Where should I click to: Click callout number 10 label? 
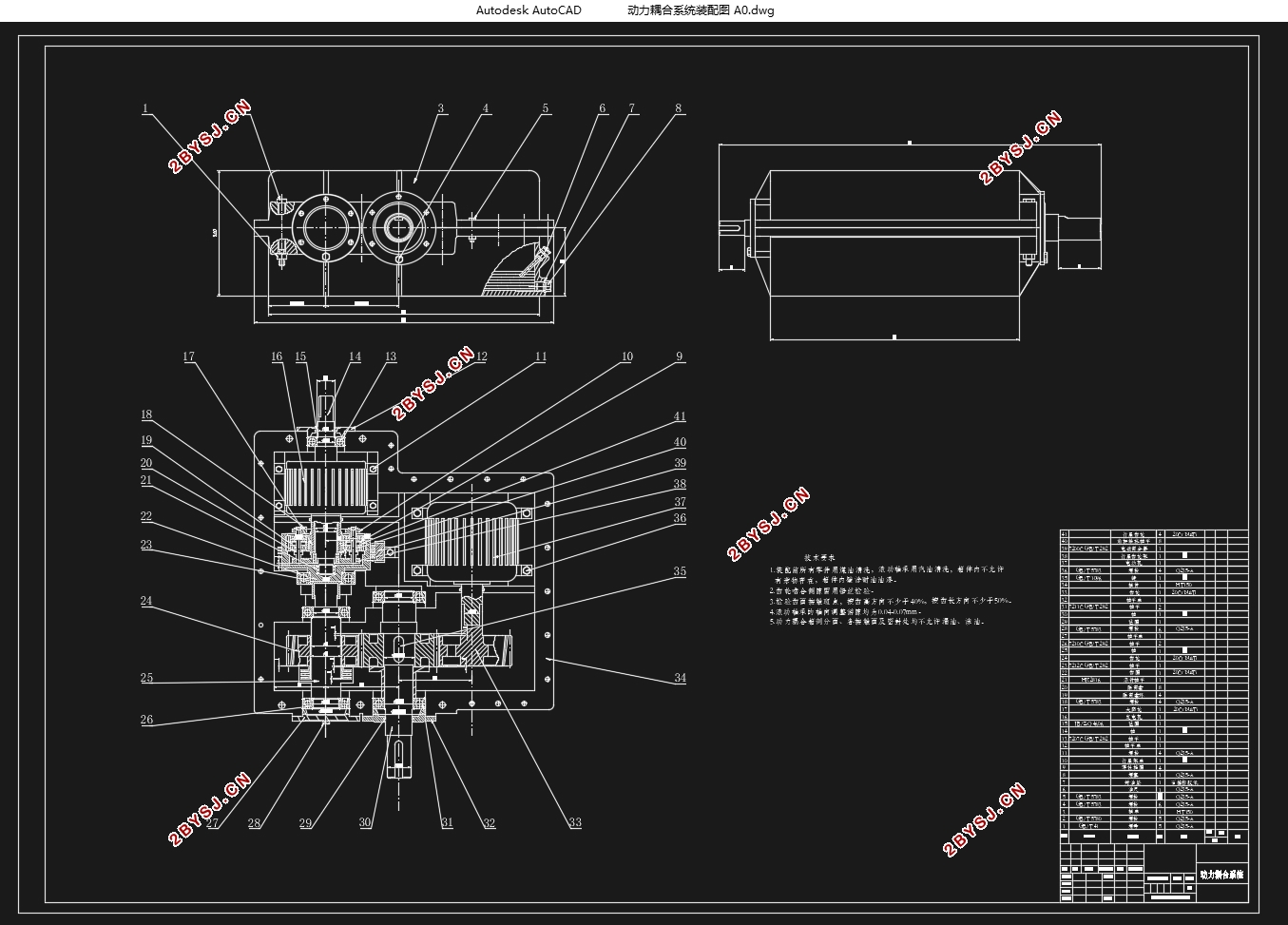point(627,357)
